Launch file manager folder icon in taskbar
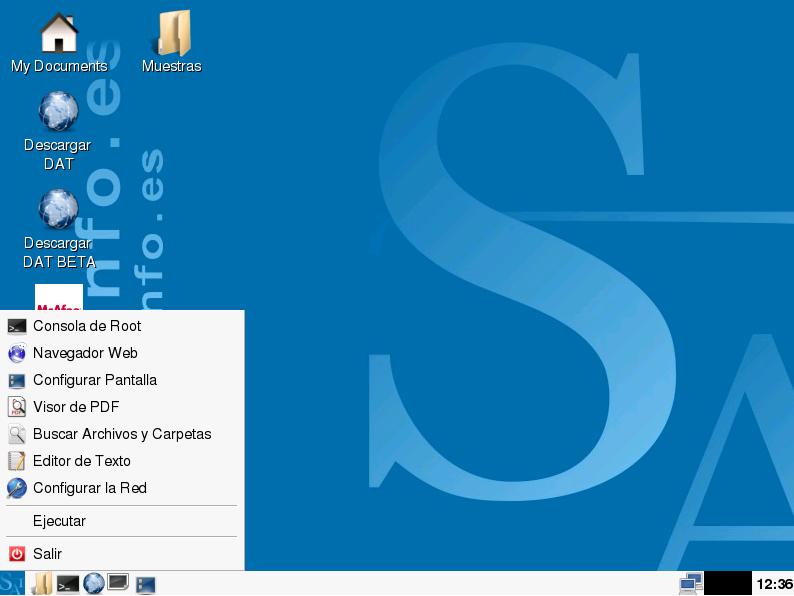Screen dimensions: 794x596 coord(42,583)
